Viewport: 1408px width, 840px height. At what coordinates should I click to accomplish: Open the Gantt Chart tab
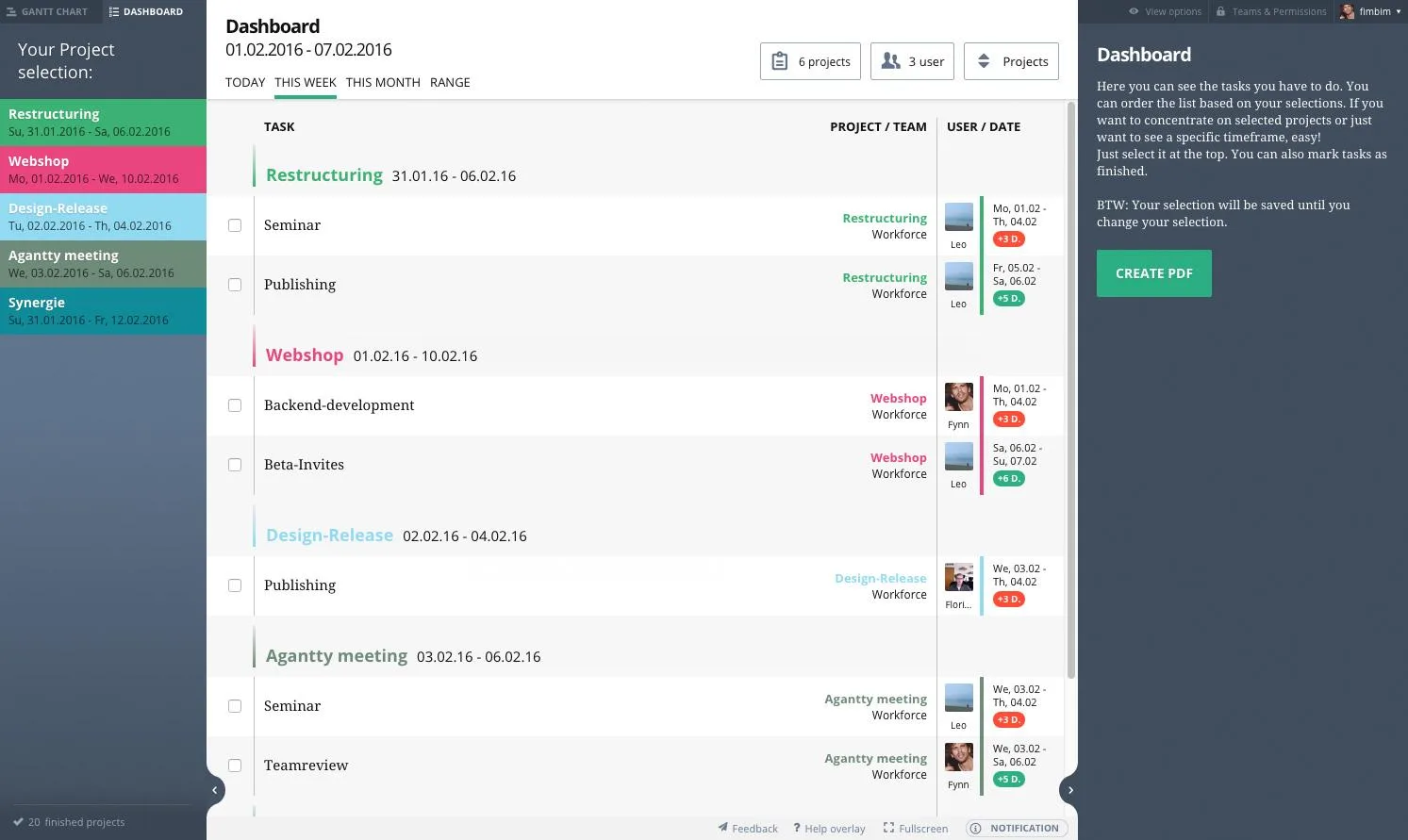point(47,11)
